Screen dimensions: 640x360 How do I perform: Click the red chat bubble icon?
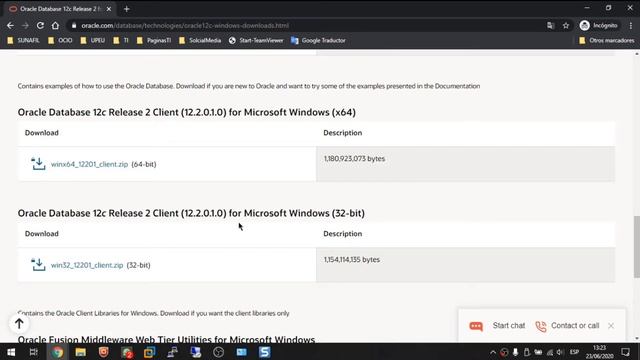click(x=476, y=326)
